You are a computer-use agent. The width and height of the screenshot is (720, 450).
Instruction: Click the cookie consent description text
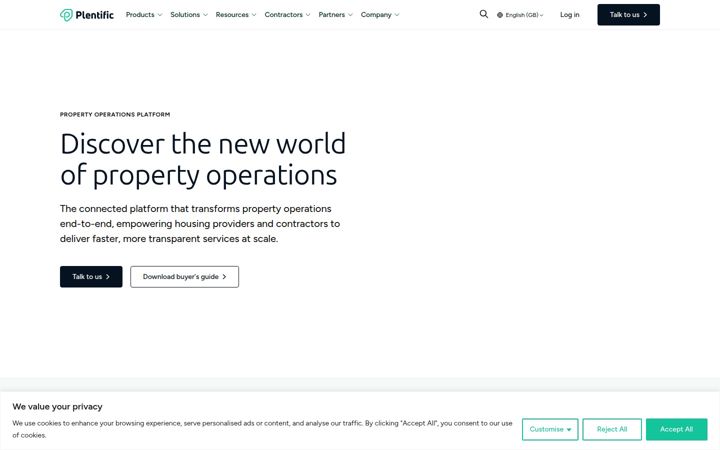(262, 429)
